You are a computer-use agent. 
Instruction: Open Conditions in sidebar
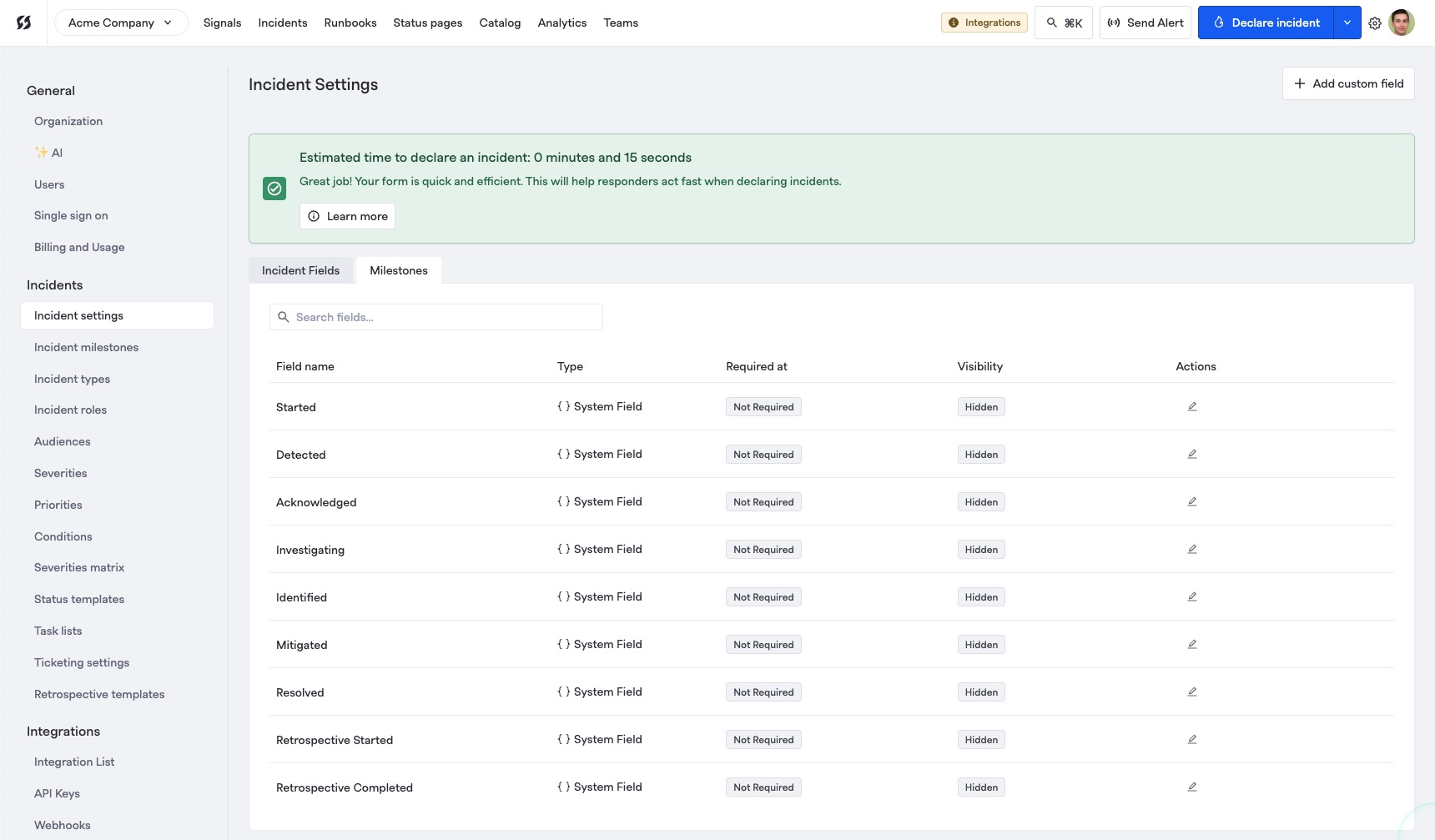(x=63, y=536)
